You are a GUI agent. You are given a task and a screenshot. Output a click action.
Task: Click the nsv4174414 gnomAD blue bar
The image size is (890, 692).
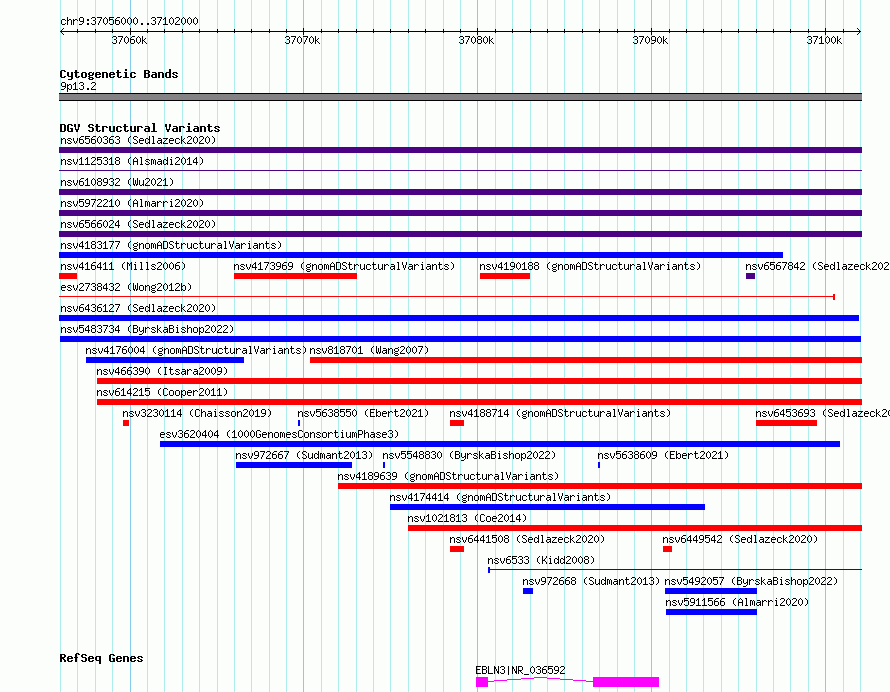pyautogui.click(x=547, y=507)
